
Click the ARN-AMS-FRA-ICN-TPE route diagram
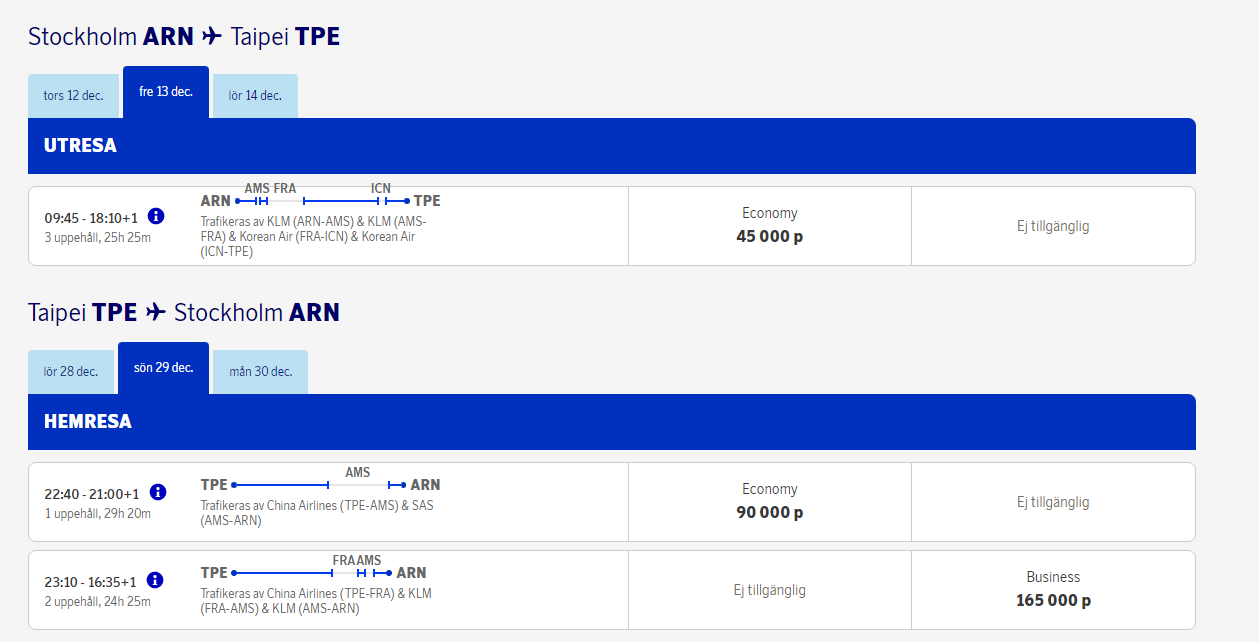pos(320,201)
